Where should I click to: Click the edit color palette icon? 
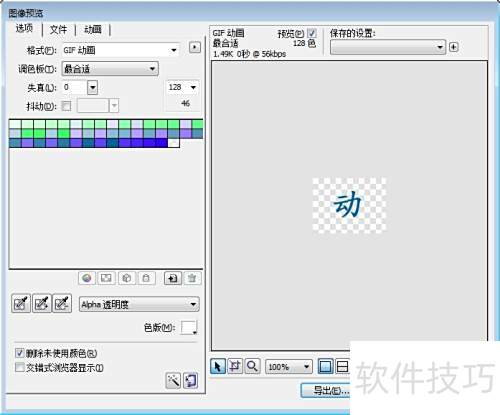(87, 278)
